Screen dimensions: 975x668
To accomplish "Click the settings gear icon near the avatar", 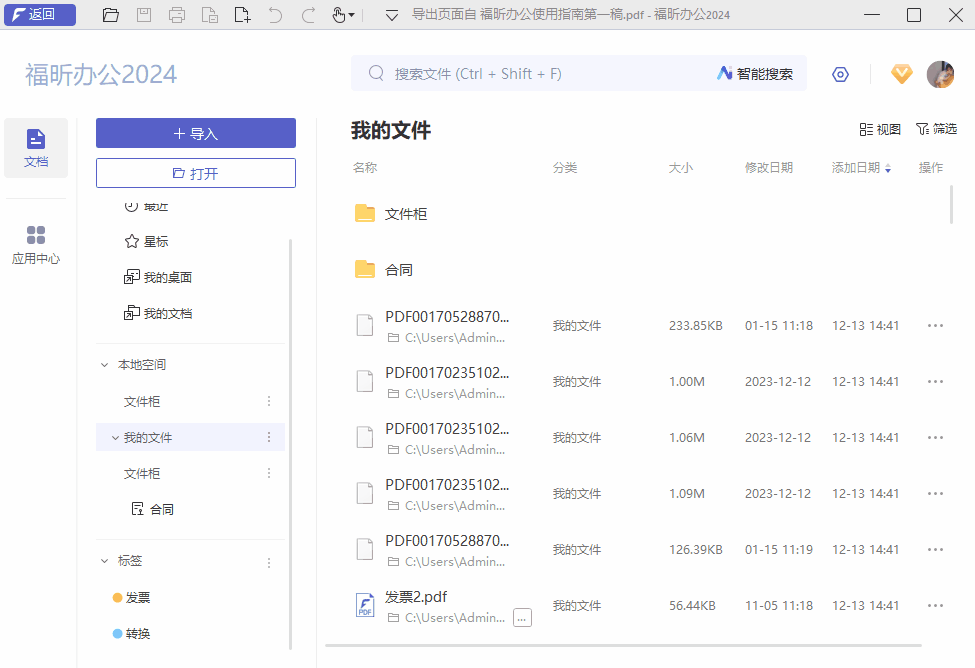I will click(840, 73).
